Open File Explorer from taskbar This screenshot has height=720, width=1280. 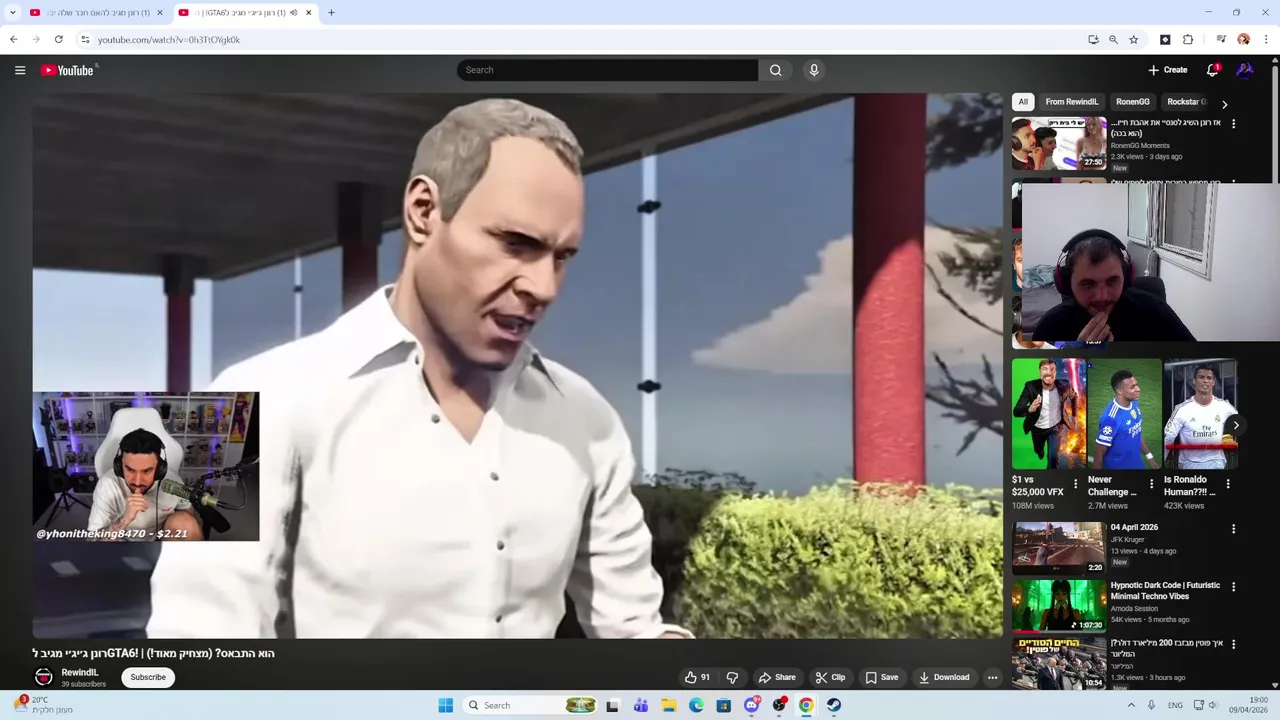[x=669, y=705]
